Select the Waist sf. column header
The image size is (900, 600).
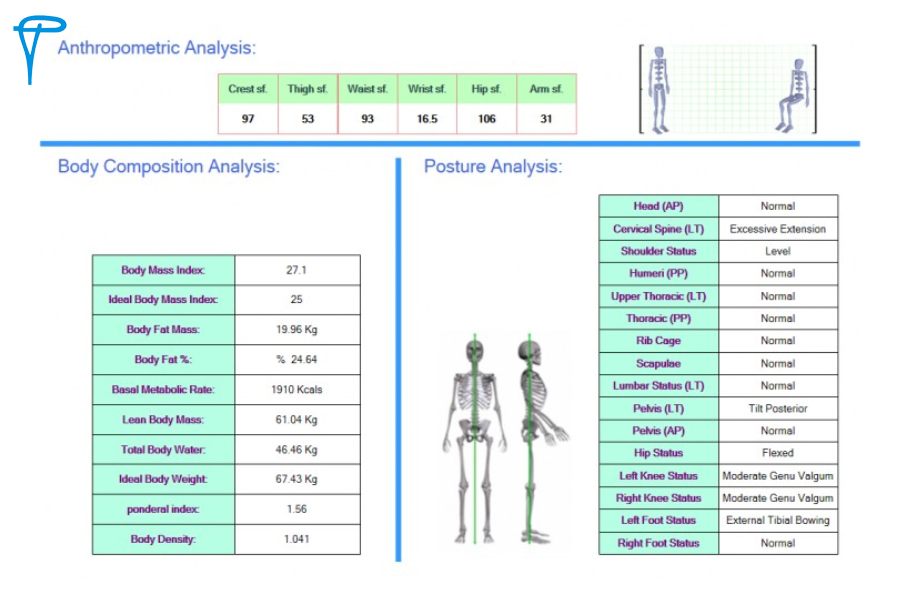coord(367,89)
